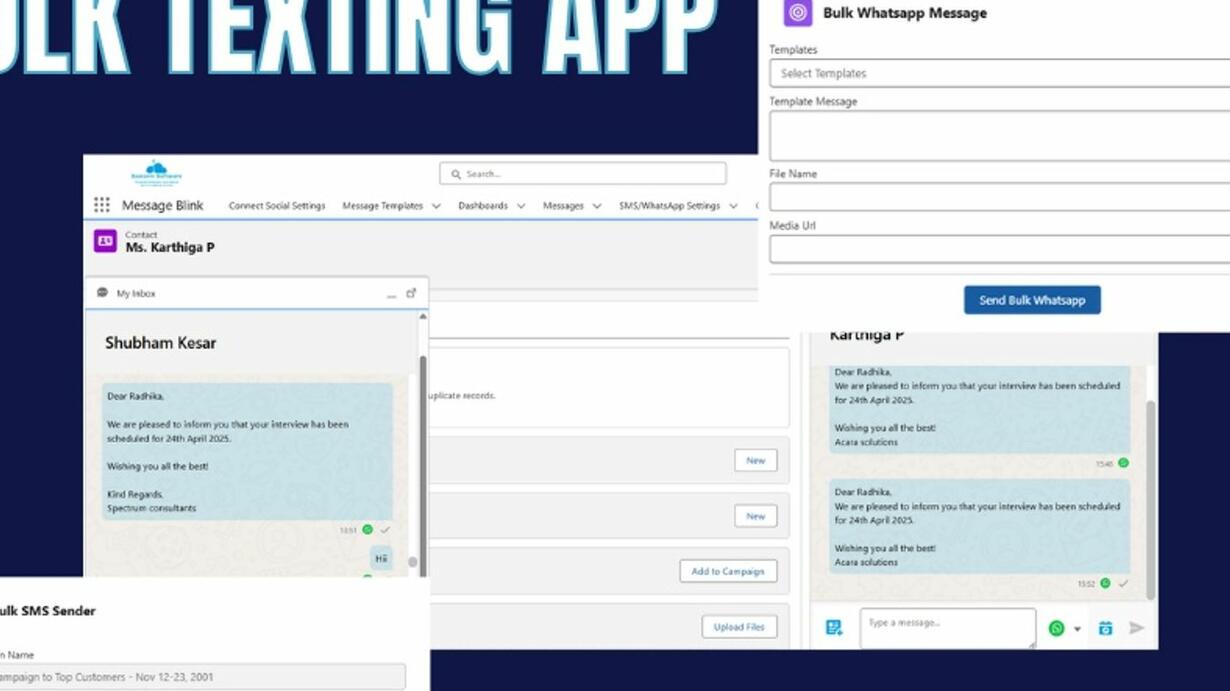Viewport: 1230px width, 691px height.
Task: Open the SMS/WhatsApp Settings tab
Action: tap(669, 206)
